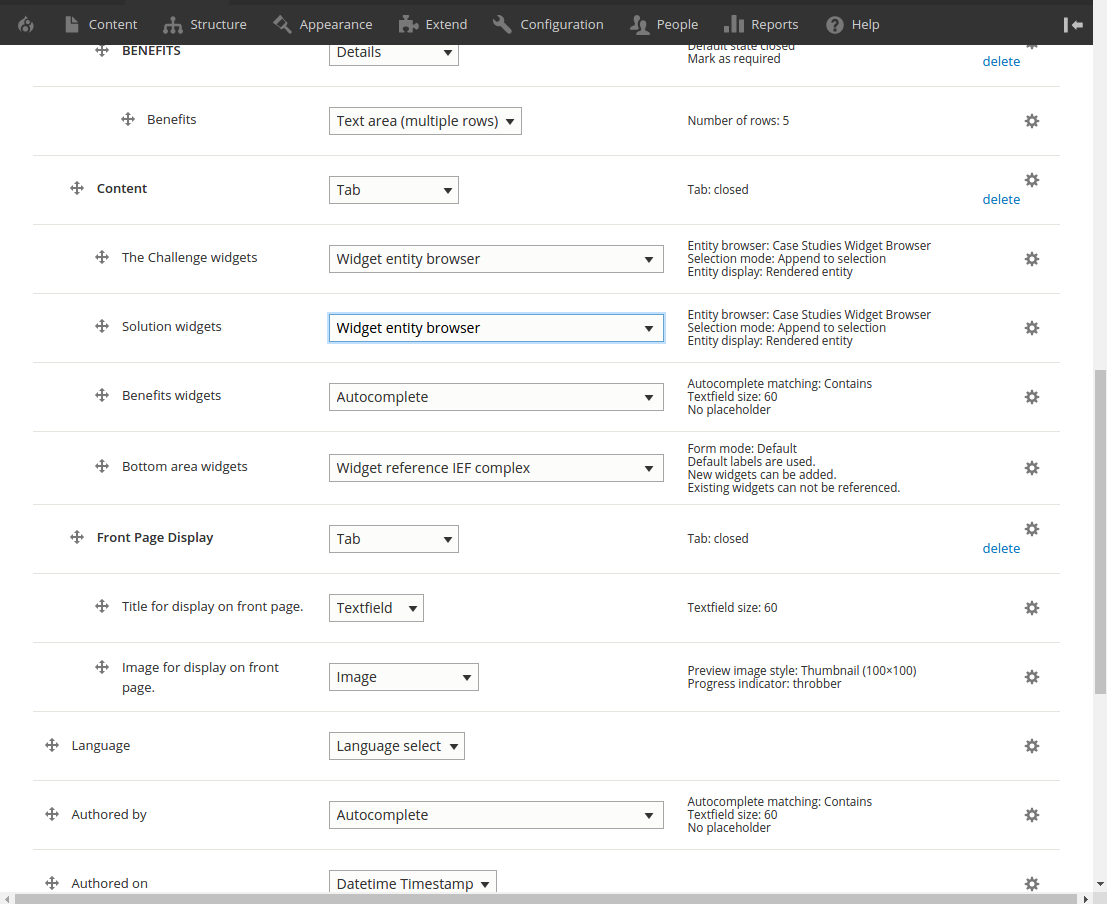The width and height of the screenshot is (1107, 904).
Task: Open Textfield widget dropdown
Action: click(x=376, y=608)
